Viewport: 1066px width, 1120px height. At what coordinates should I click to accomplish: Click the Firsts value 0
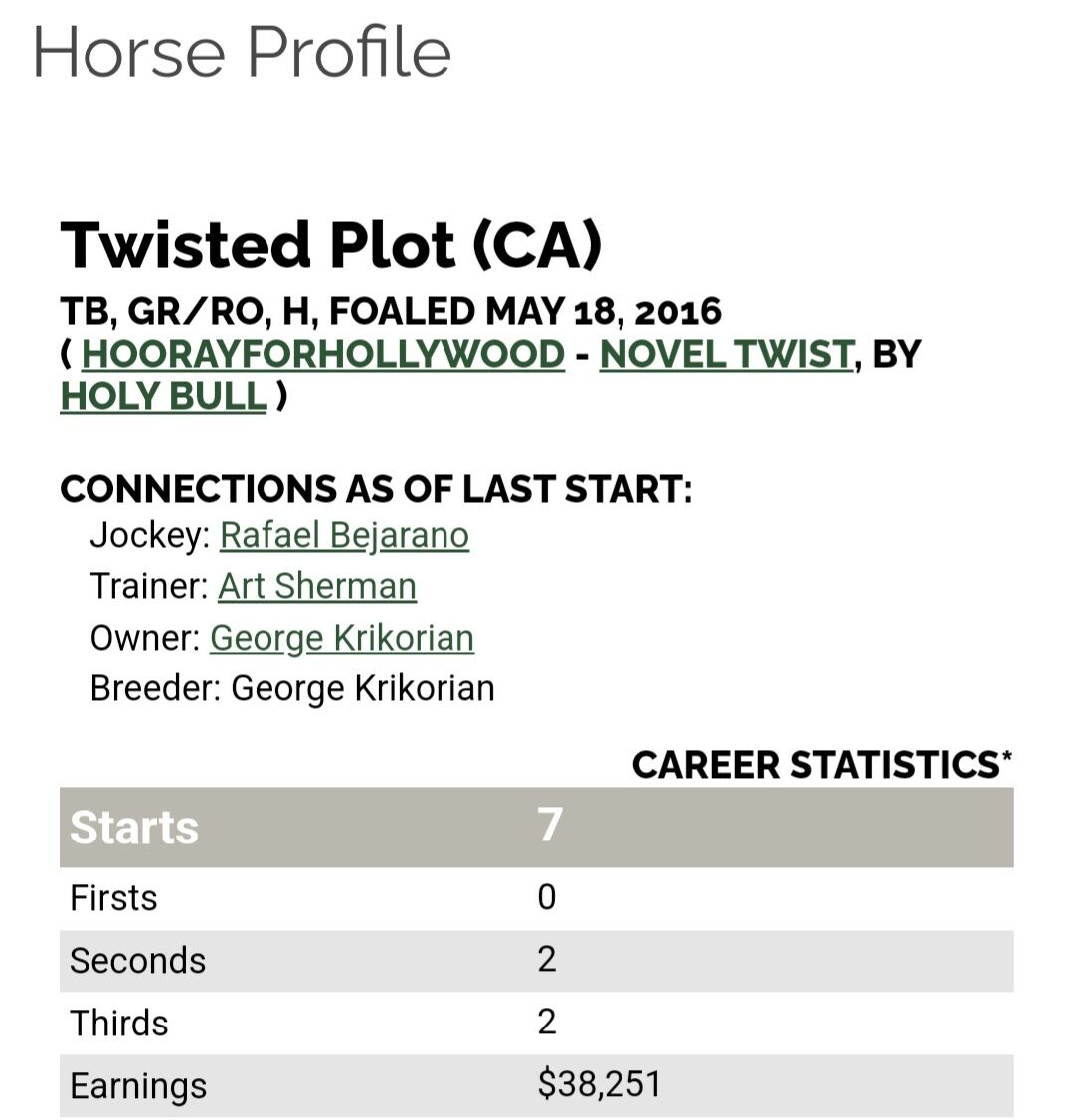click(x=546, y=898)
